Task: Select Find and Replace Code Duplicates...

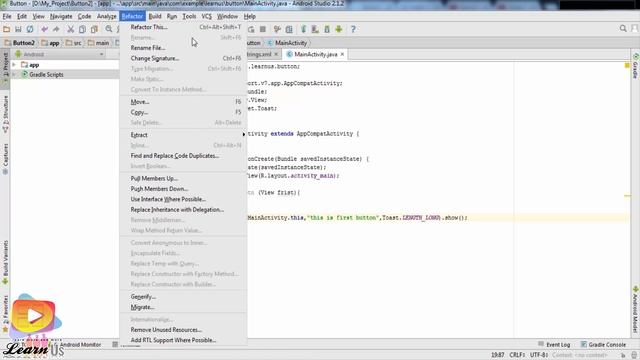Action: pyautogui.click(x=184, y=156)
